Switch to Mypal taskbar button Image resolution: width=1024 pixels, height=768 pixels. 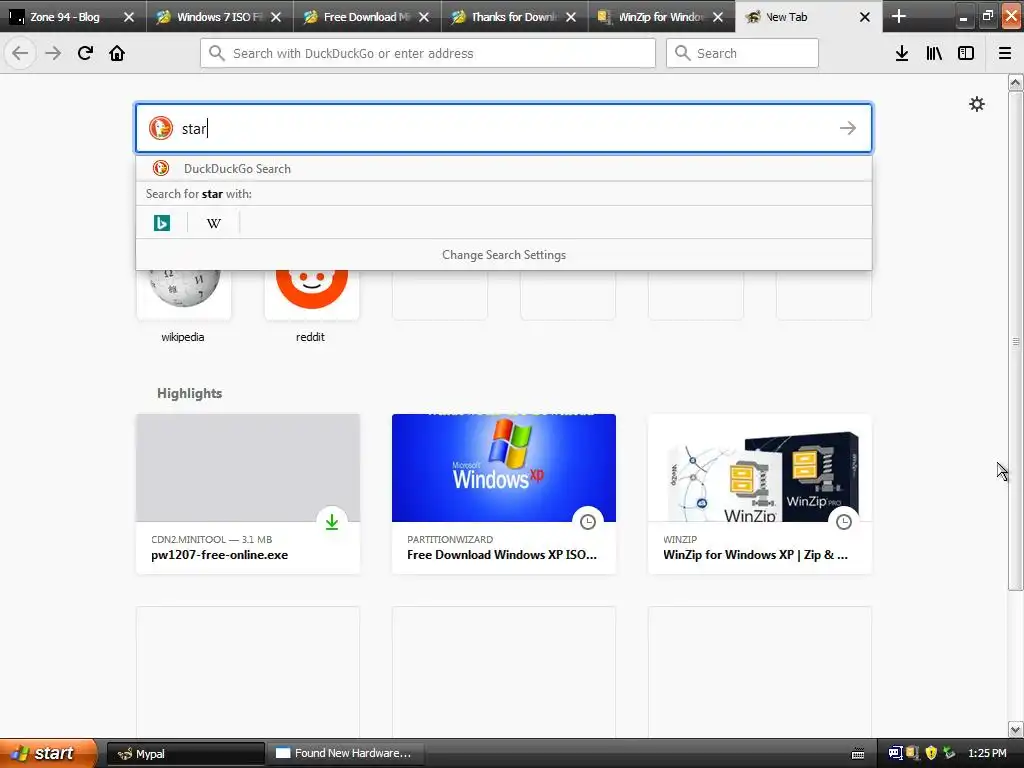tap(185, 754)
